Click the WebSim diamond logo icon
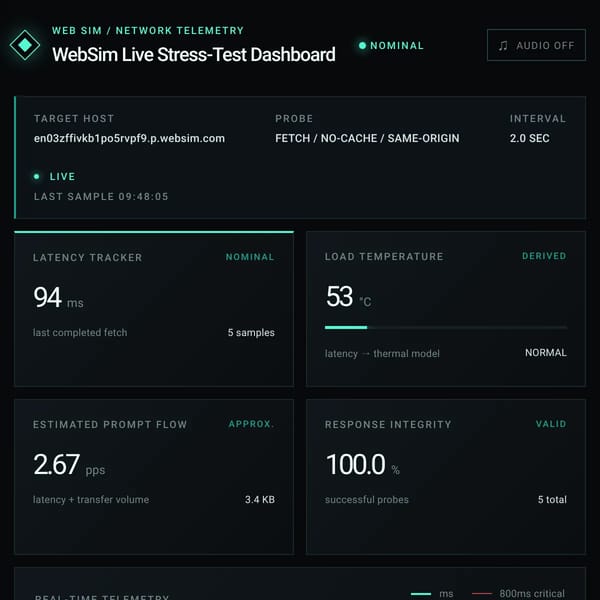 click(25, 45)
